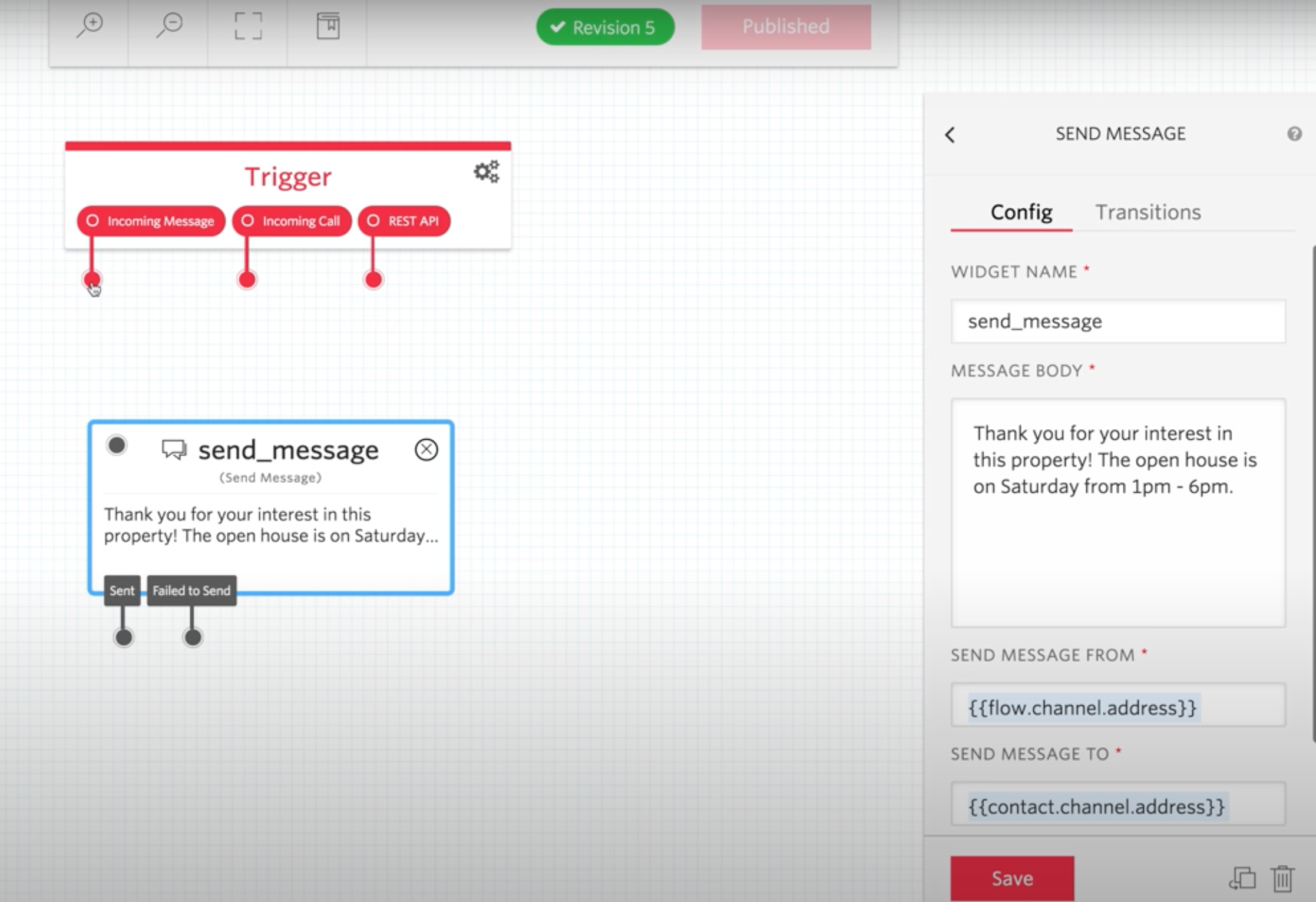Click the Widget Name input field
The height and width of the screenshot is (902, 1316).
[1119, 321]
